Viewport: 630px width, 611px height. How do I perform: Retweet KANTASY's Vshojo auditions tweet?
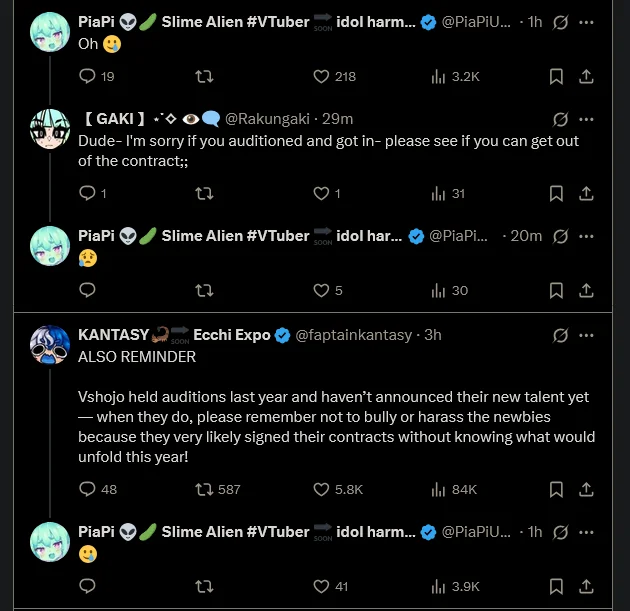(204, 489)
